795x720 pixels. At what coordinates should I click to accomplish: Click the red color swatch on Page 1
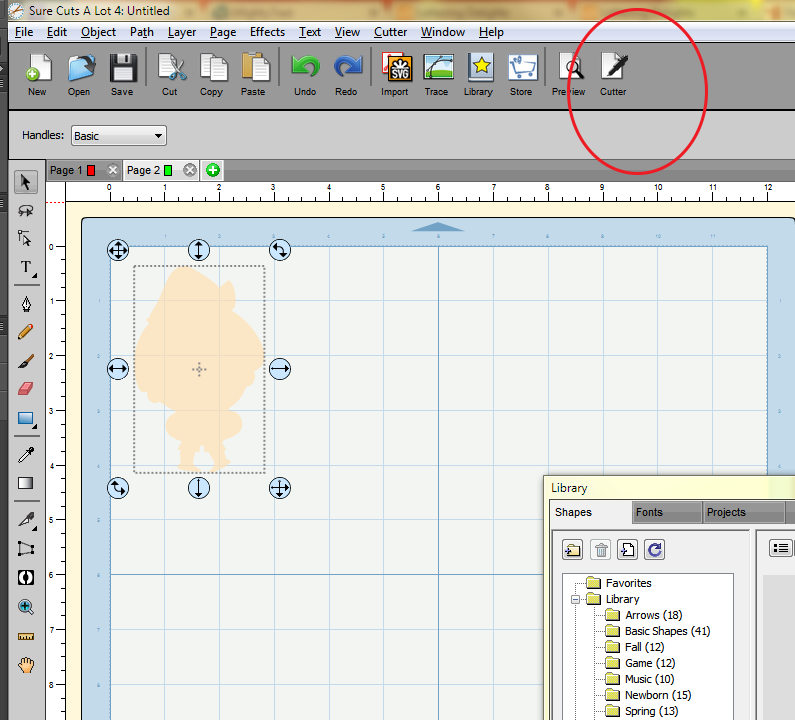(91, 171)
